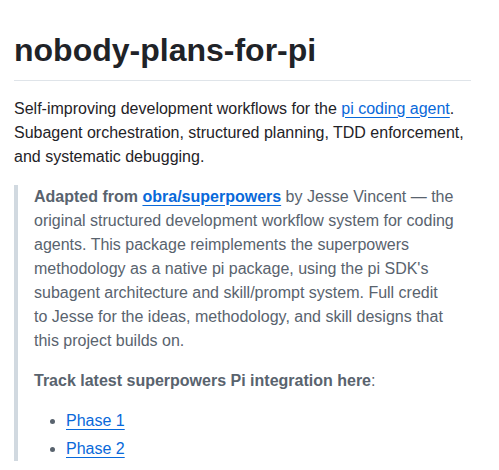Viewport: 499px width, 470px height.
Task: Click the nobody-plans-for-pi heading
Action: coord(165,51)
